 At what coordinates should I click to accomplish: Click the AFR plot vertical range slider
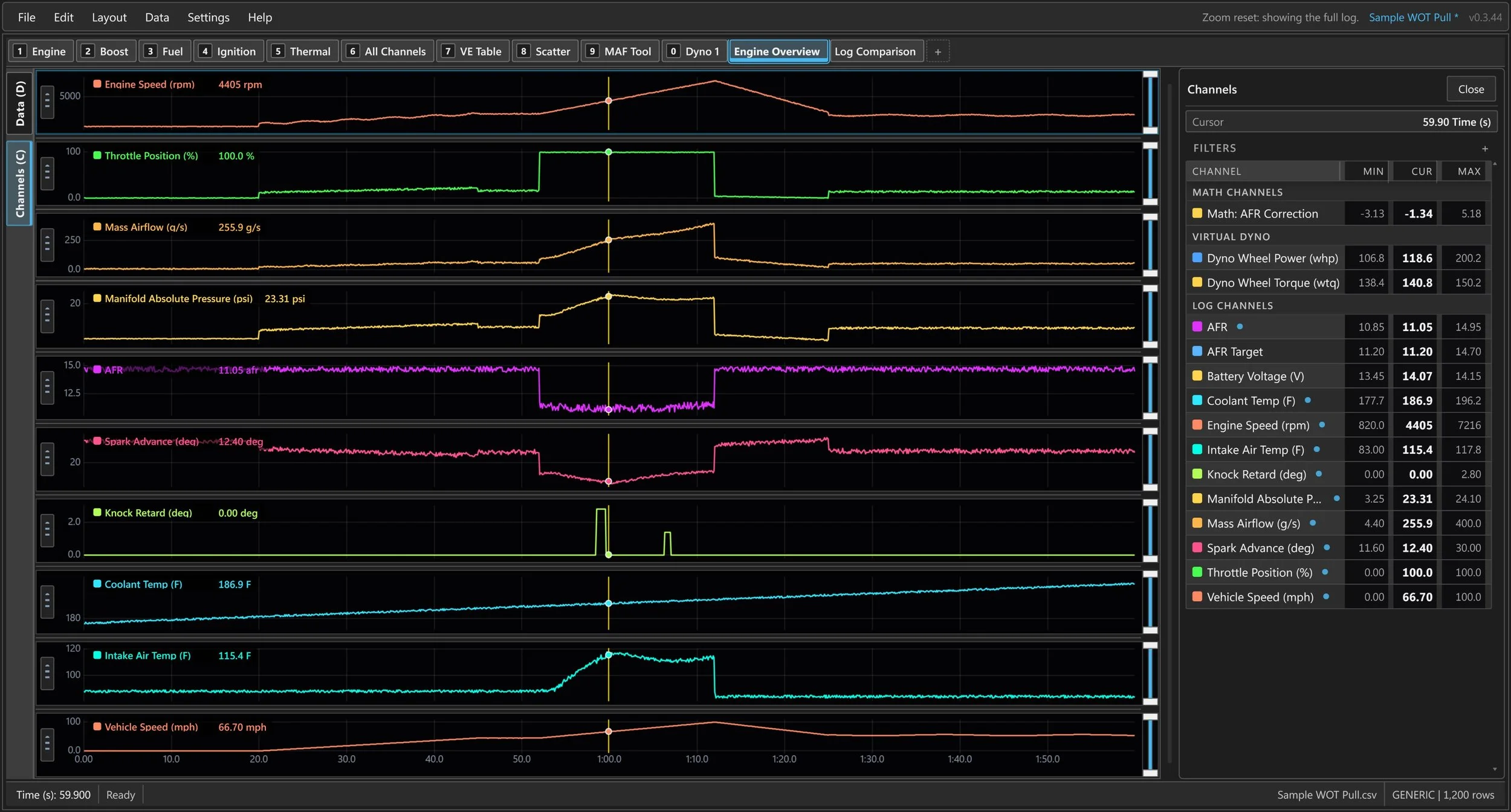click(x=1150, y=388)
